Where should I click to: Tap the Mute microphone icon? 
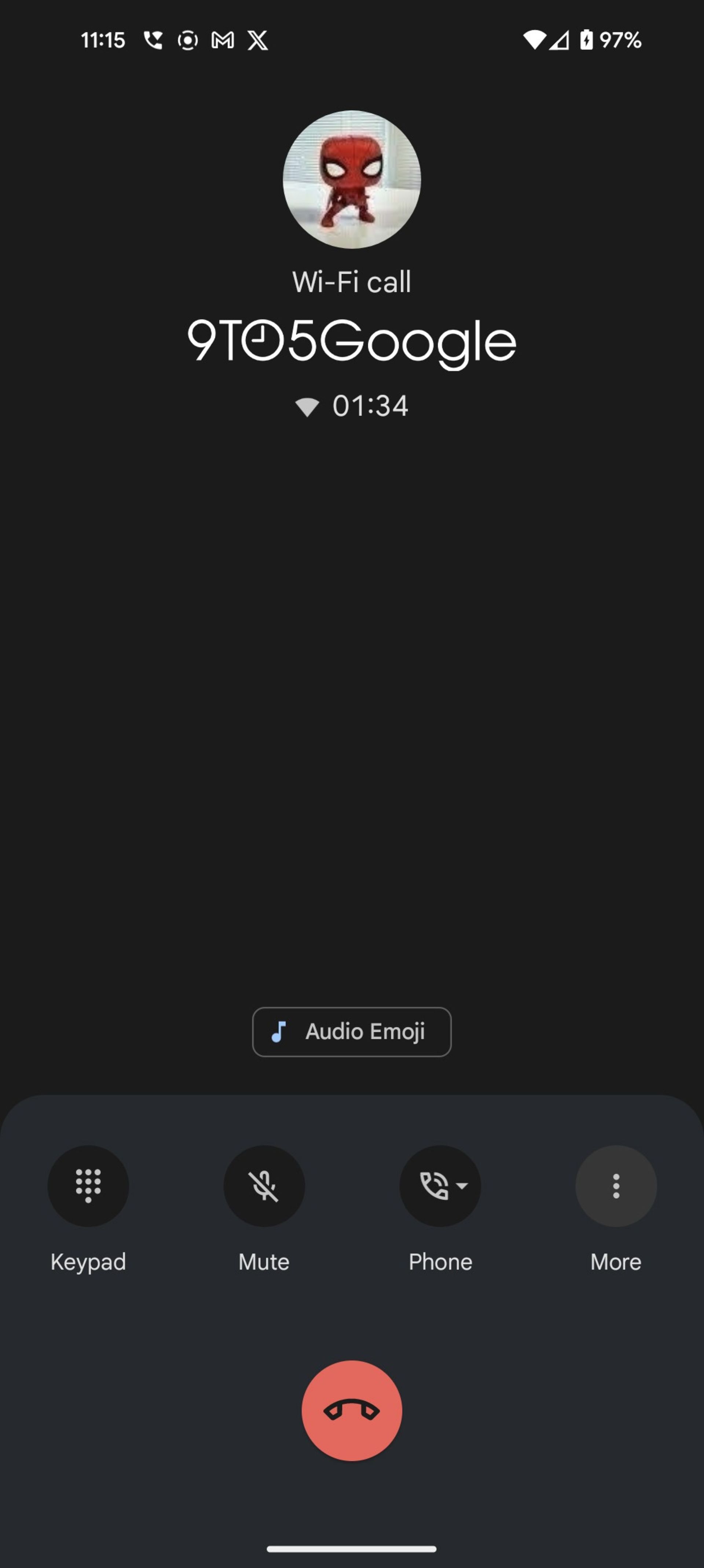264,1186
